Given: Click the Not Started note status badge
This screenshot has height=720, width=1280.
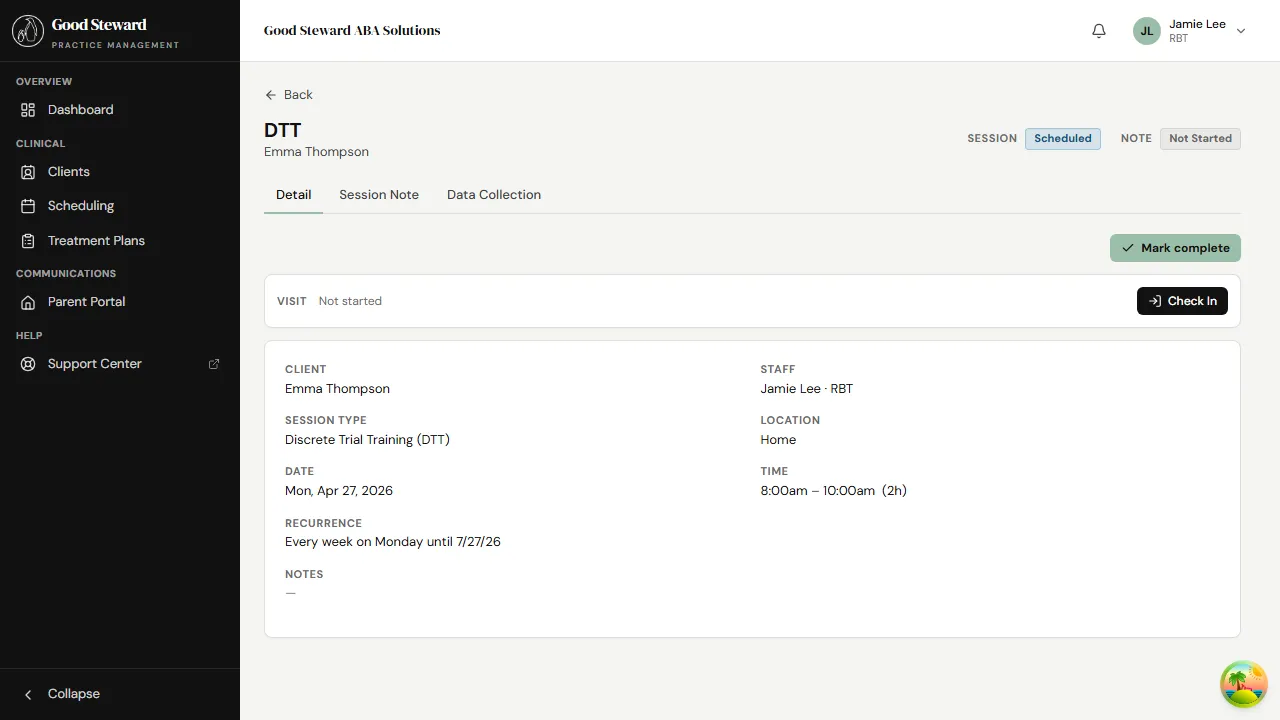Looking at the screenshot, I should coord(1200,138).
